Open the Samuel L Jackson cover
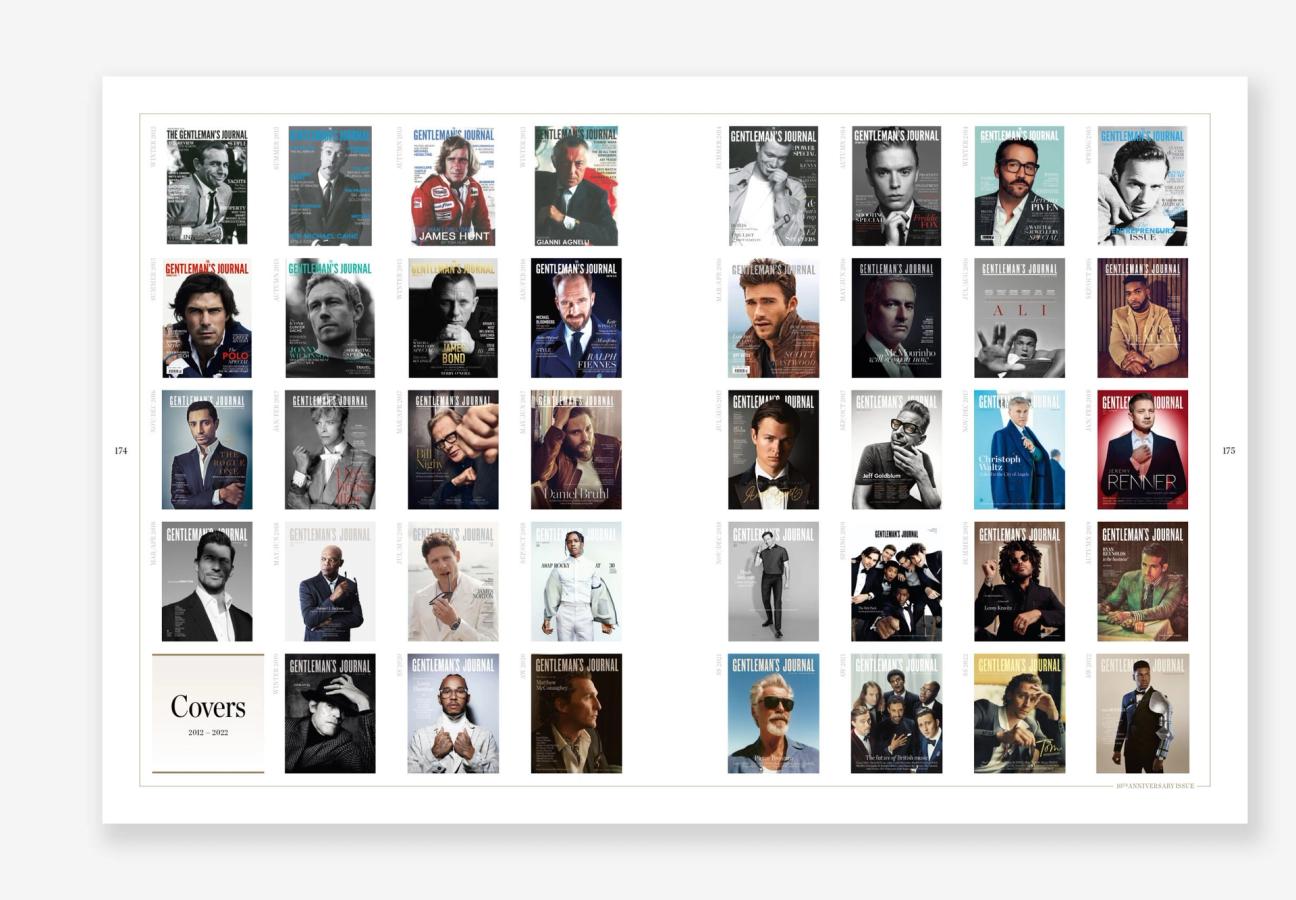1296x900 pixels. click(330, 581)
